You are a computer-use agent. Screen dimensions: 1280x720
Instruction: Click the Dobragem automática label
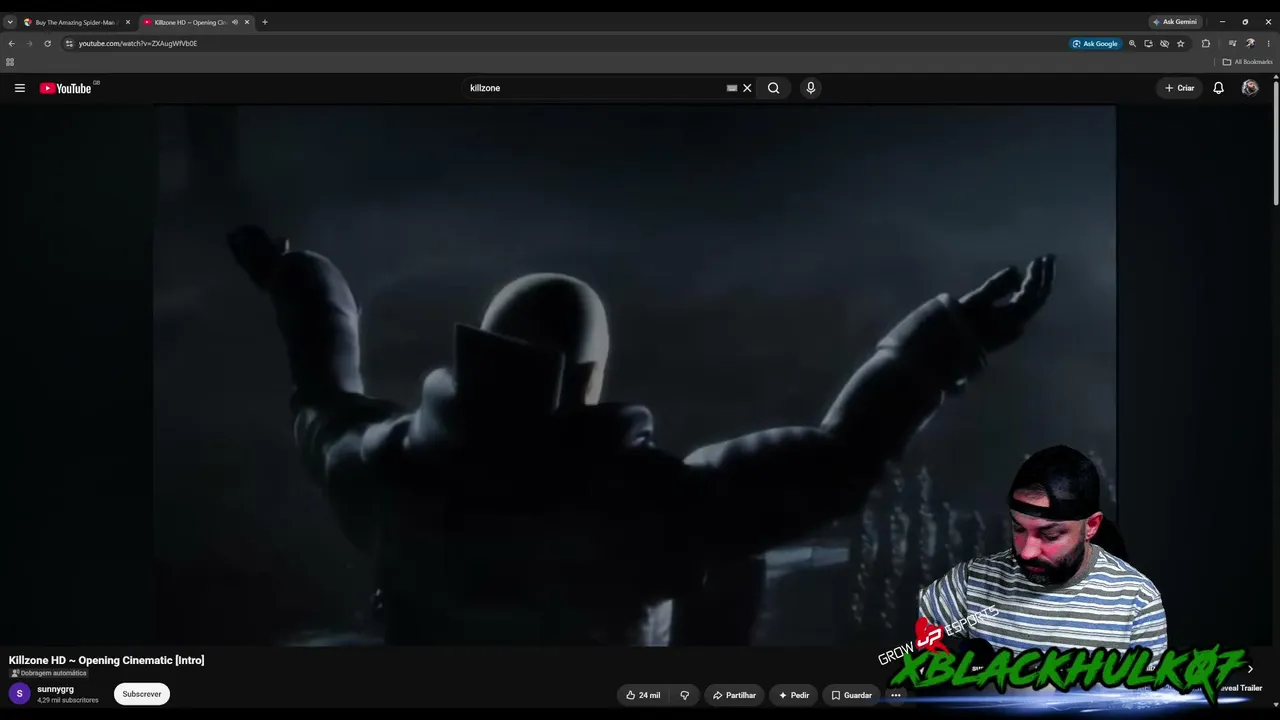coord(49,673)
